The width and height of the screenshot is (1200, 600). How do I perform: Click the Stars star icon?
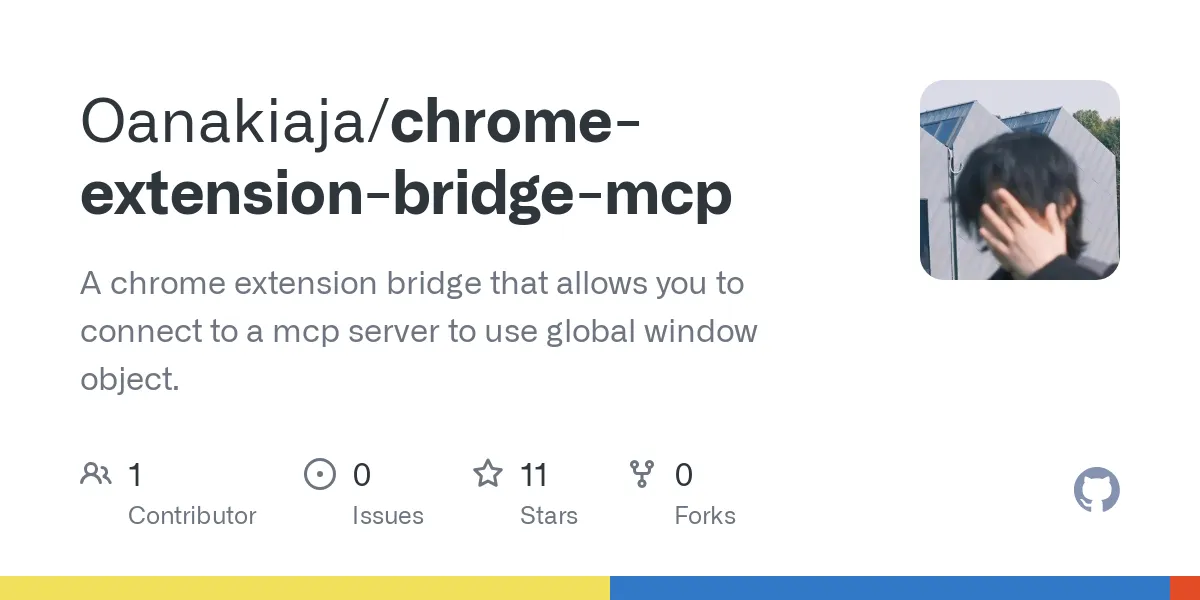488,473
